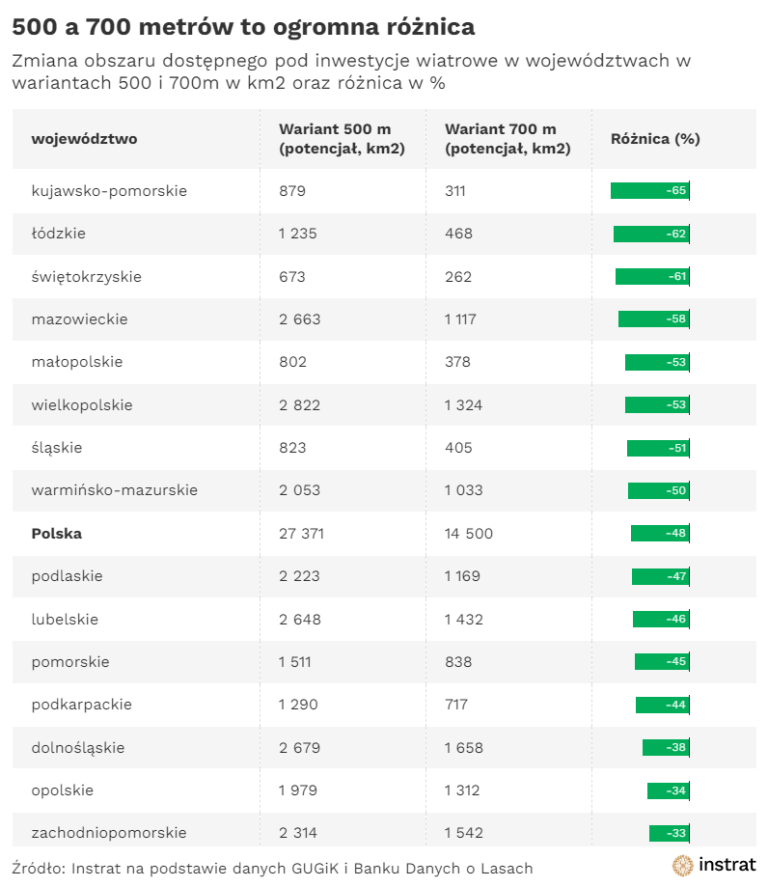768x887 pixels.
Task: Select the Polska row label
Action: (x=56, y=534)
